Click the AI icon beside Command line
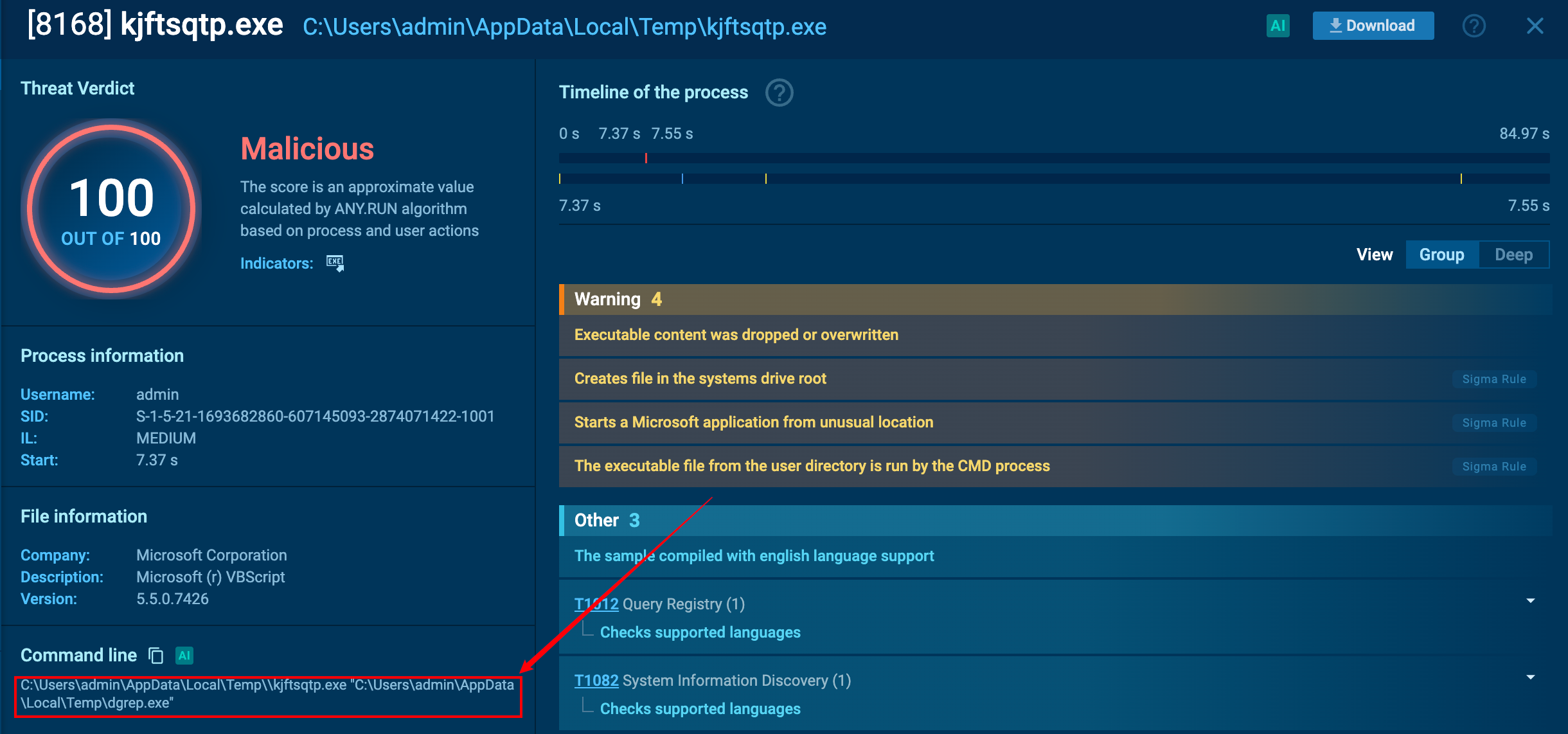The width and height of the screenshot is (1568, 734). click(184, 655)
